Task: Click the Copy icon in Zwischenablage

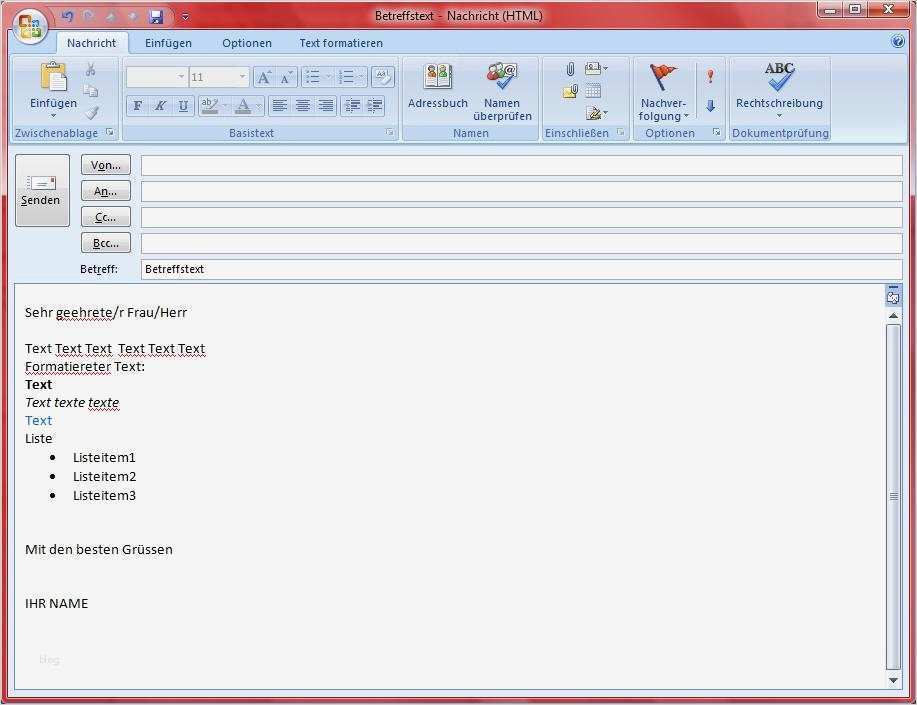Action: coord(91,91)
